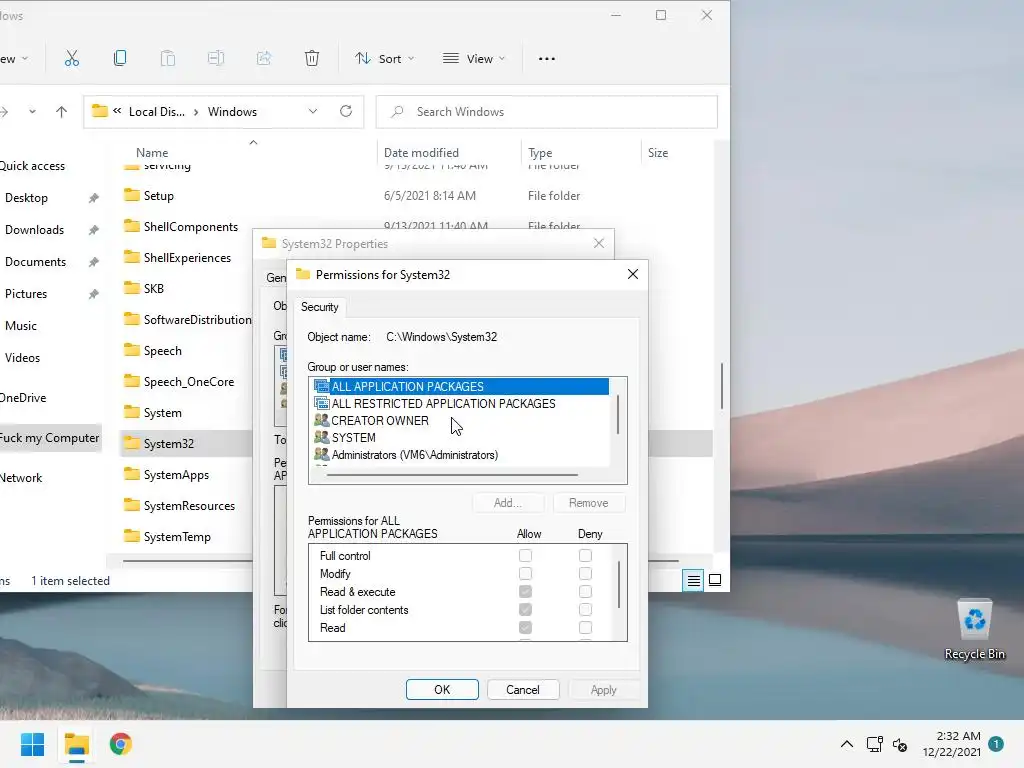Image resolution: width=1024 pixels, height=768 pixels.
Task: Go up one folder with the up arrow
Action: coord(61,112)
